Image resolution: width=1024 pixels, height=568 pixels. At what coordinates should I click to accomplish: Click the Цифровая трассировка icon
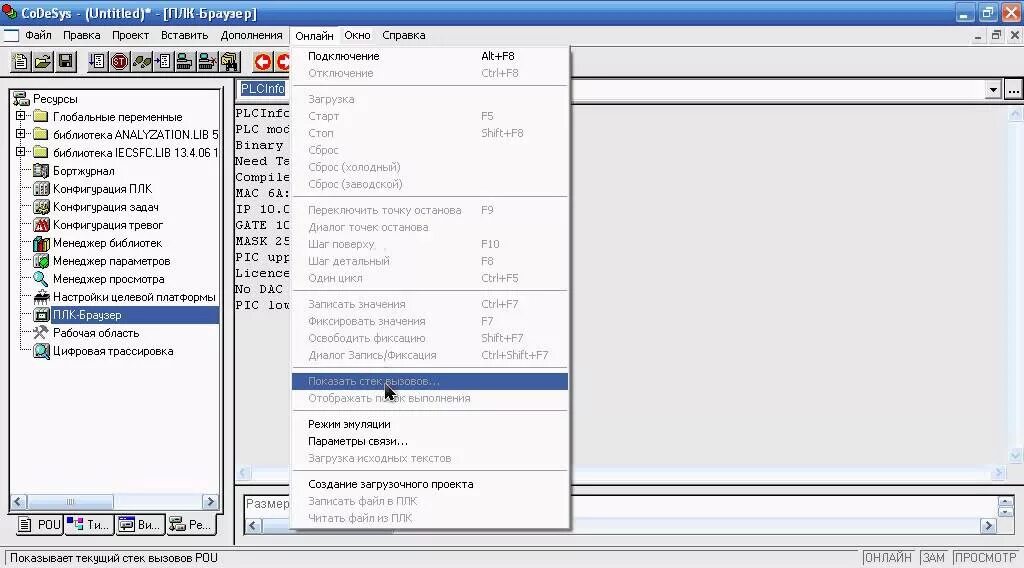41,351
